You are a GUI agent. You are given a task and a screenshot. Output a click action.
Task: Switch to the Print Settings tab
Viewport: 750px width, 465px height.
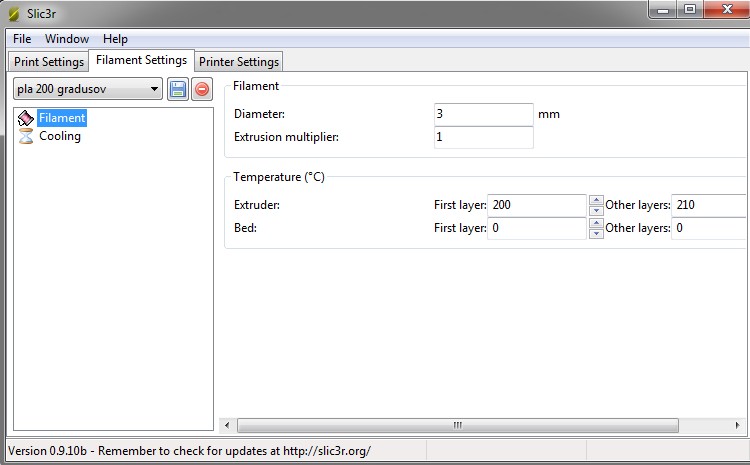pyautogui.click(x=48, y=62)
